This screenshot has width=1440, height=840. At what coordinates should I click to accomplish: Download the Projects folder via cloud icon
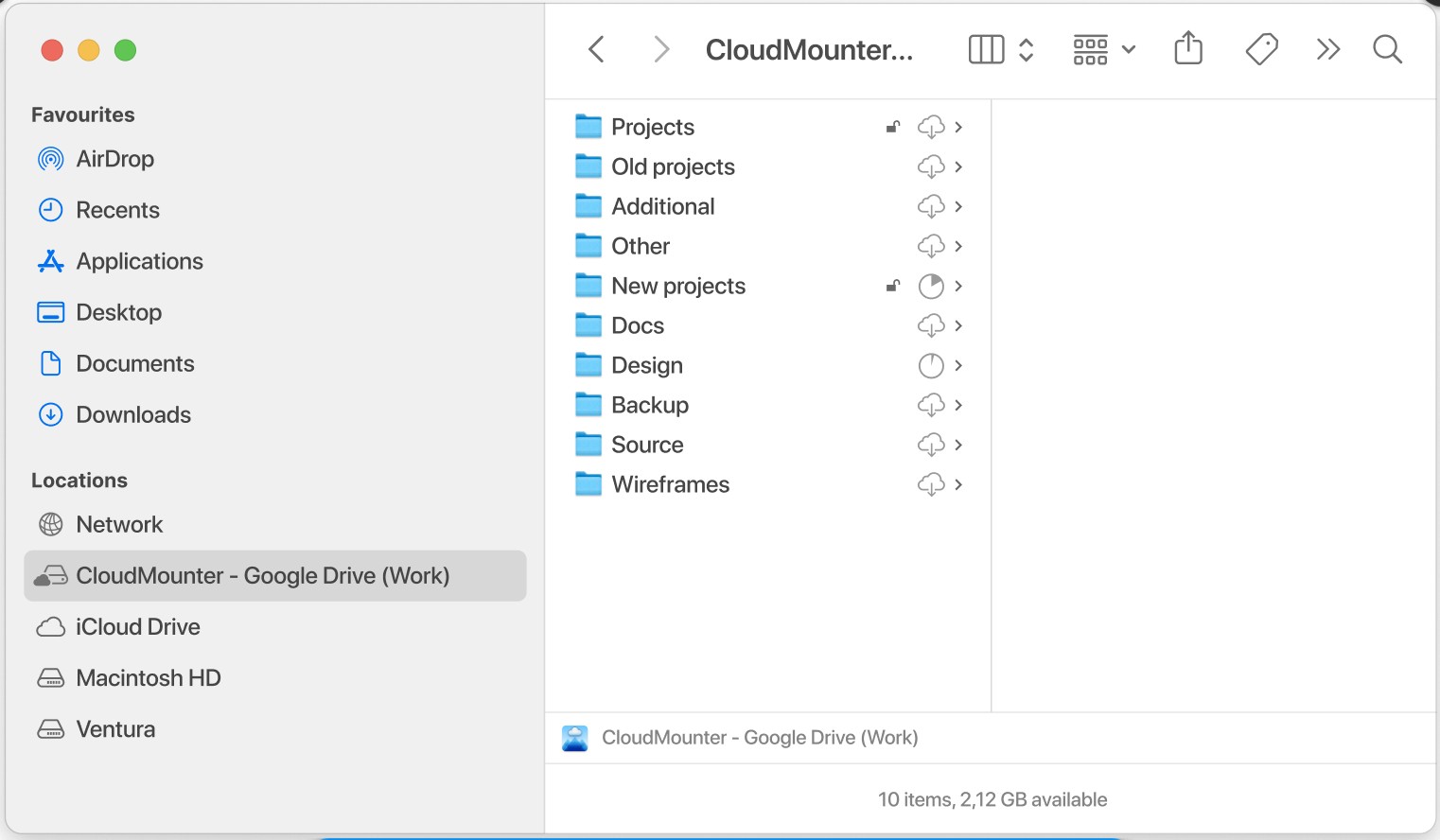click(931, 127)
